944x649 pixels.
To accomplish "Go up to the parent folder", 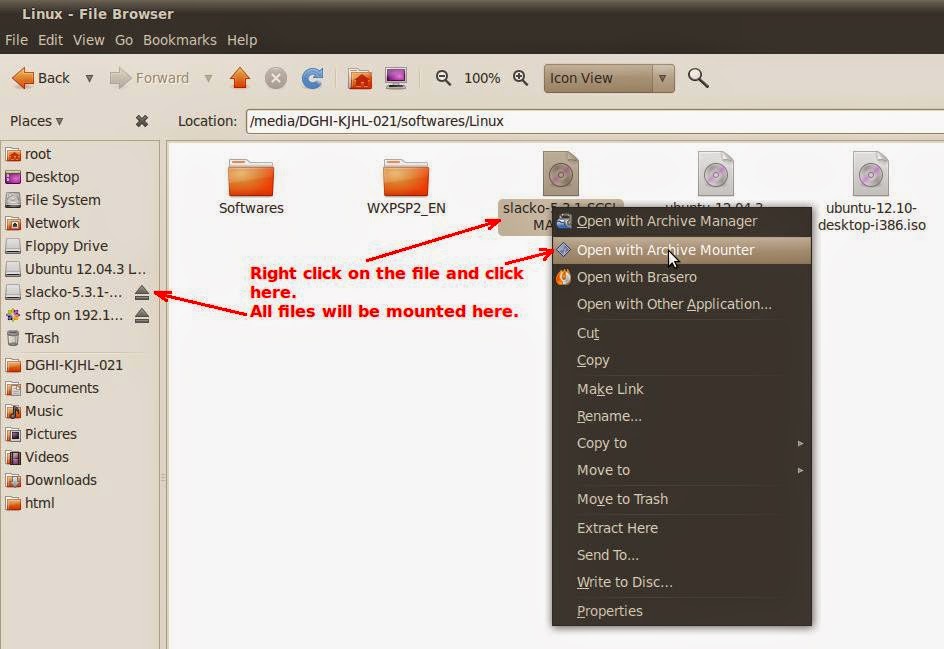I will click(240, 77).
